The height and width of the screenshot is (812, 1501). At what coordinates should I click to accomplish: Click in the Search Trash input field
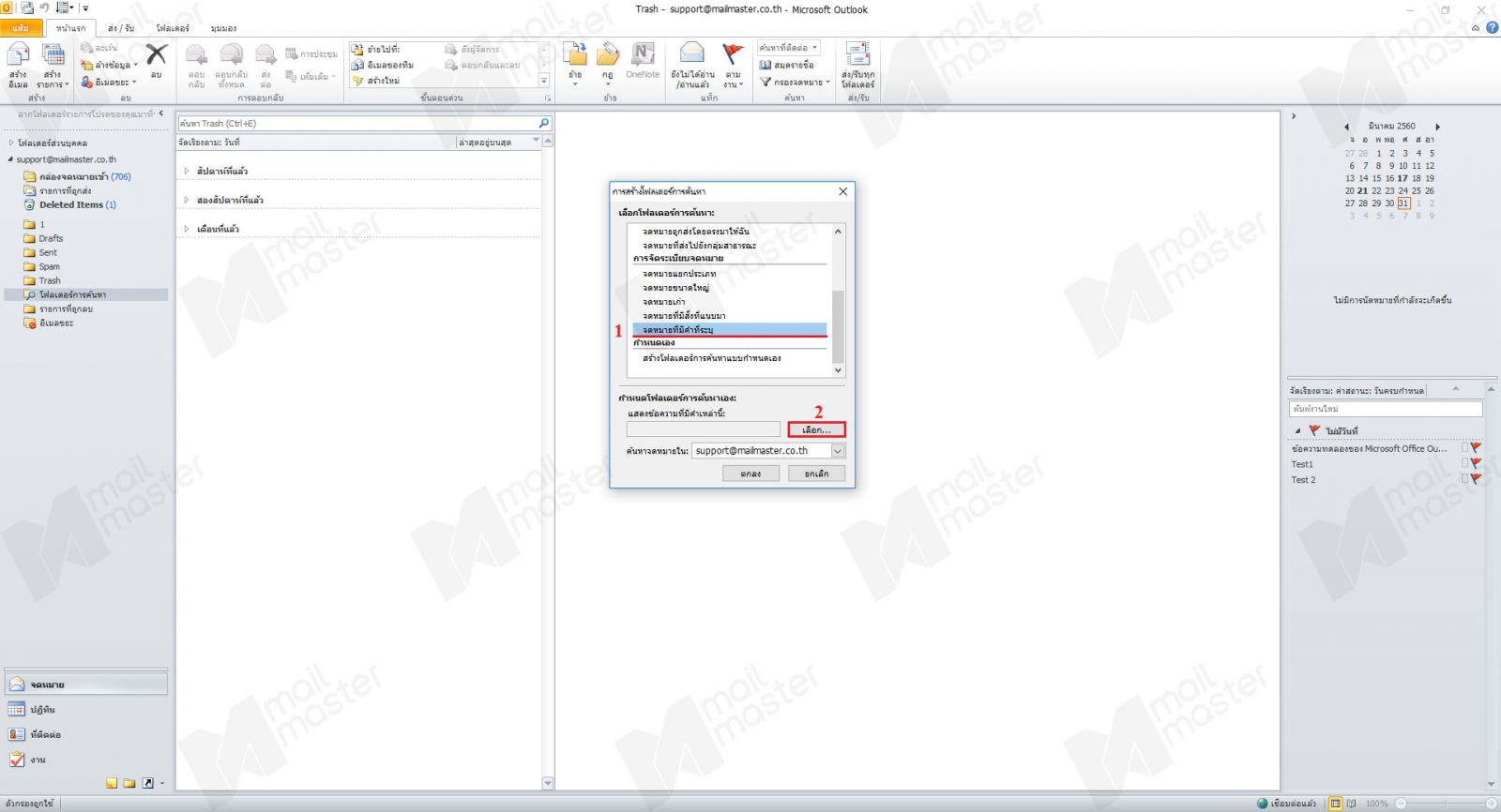pyautogui.click(x=357, y=123)
